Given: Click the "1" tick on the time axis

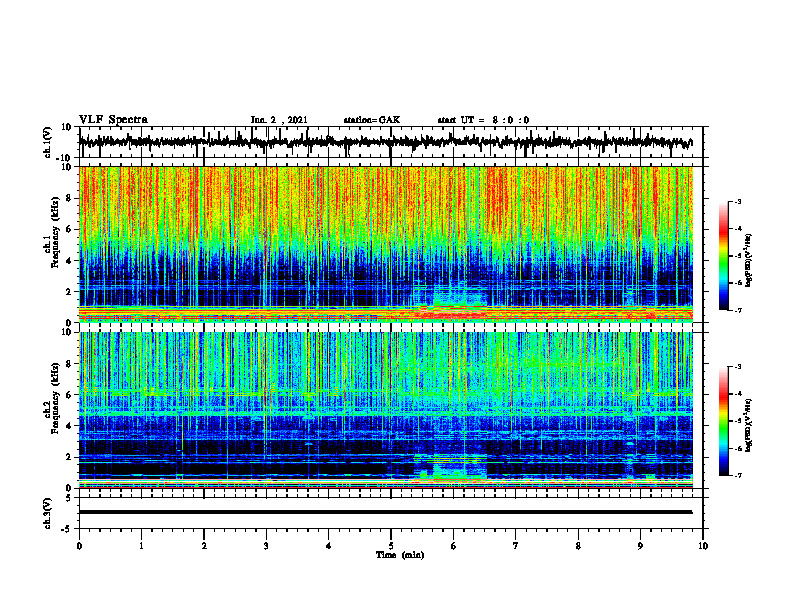Looking at the screenshot, I should point(141,546).
